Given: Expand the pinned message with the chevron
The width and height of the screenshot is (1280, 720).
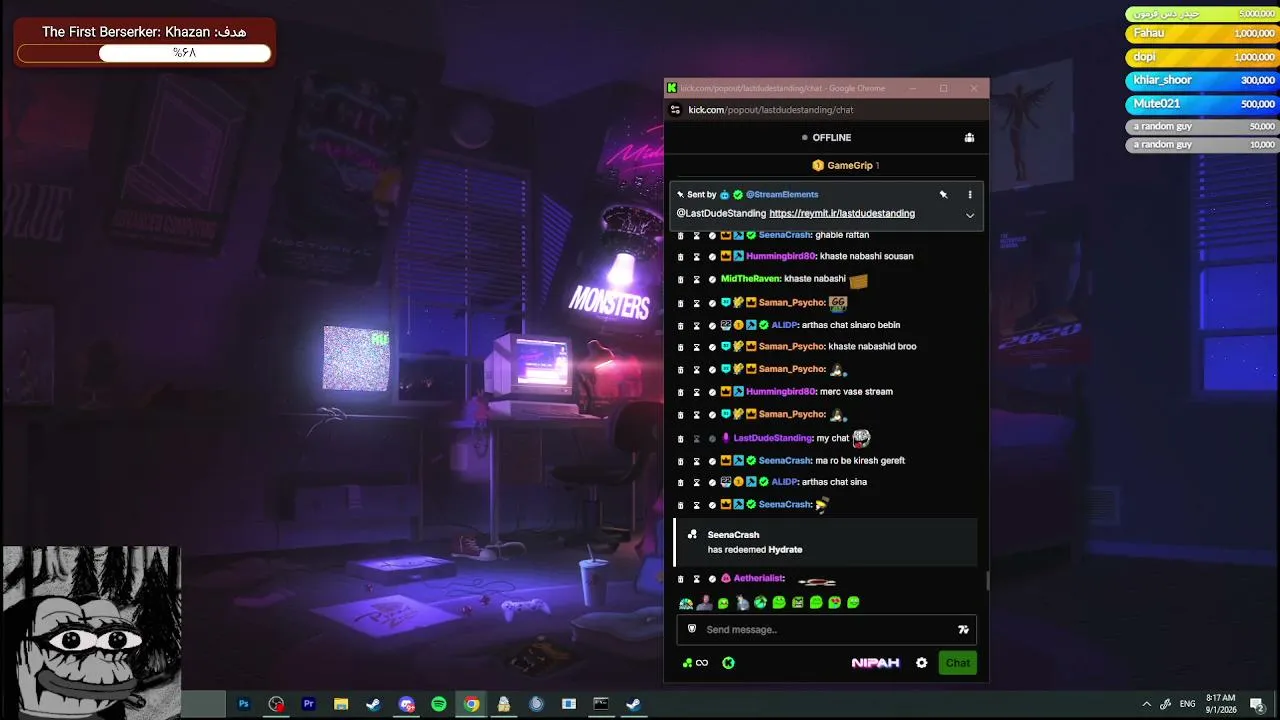Looking at the screenshot, I should point(969,215).
